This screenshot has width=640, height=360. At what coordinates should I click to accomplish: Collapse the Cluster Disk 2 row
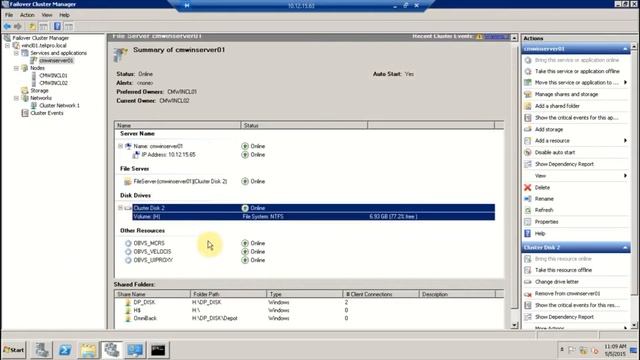(x=120, y=208)
